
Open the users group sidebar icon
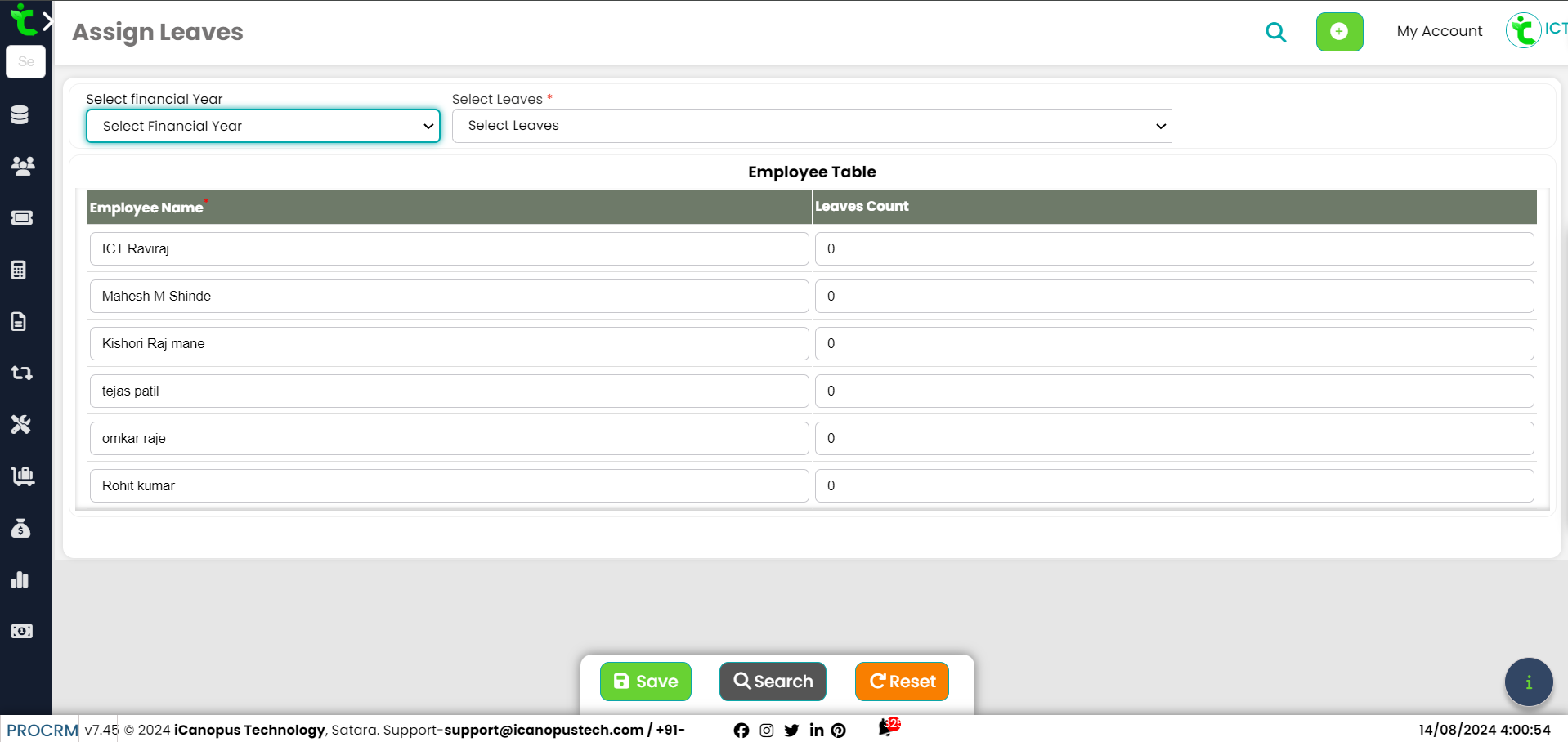point(22,166)
